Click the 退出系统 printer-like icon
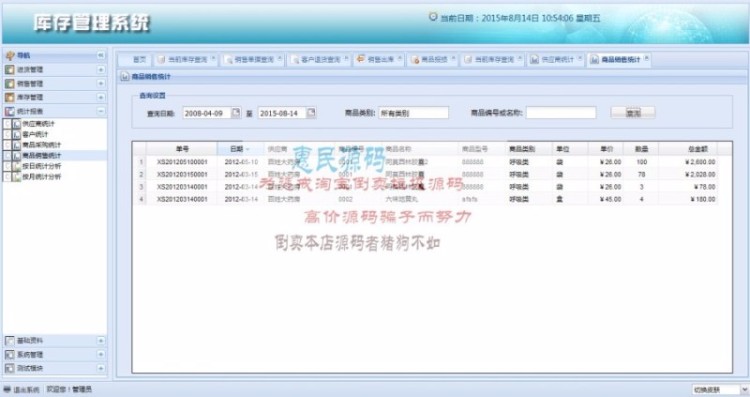Screen dimensions: 750x397 point(7,390)
